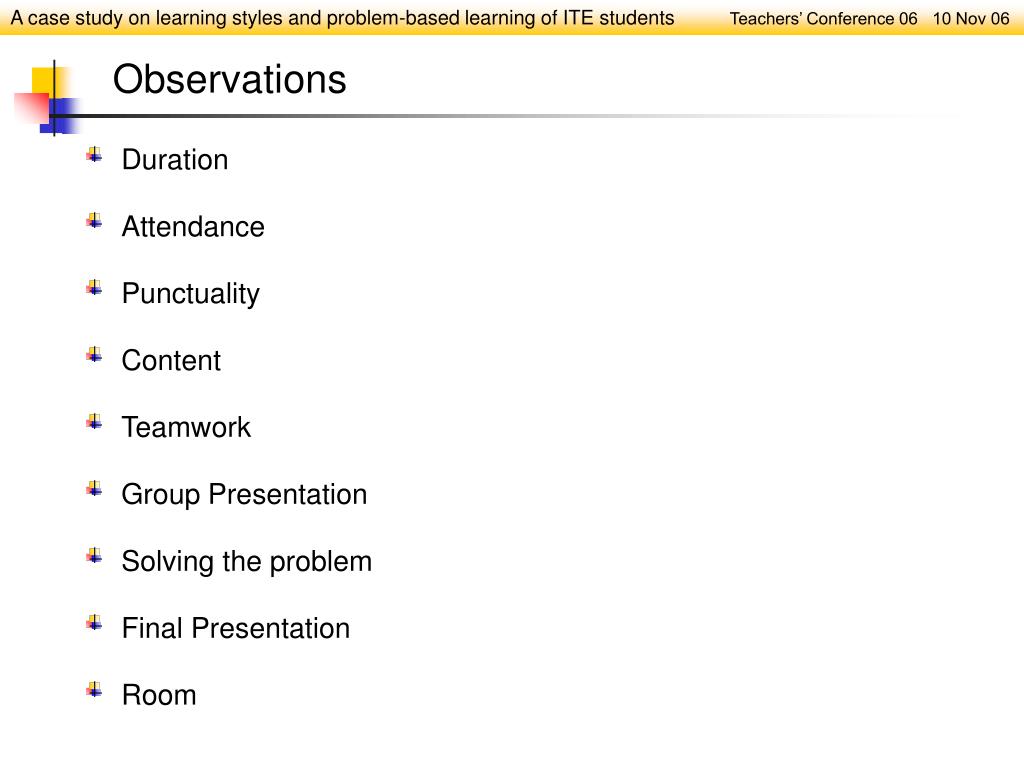
Task: Click the Punctuality bullet text
Action: coord(191,295)
